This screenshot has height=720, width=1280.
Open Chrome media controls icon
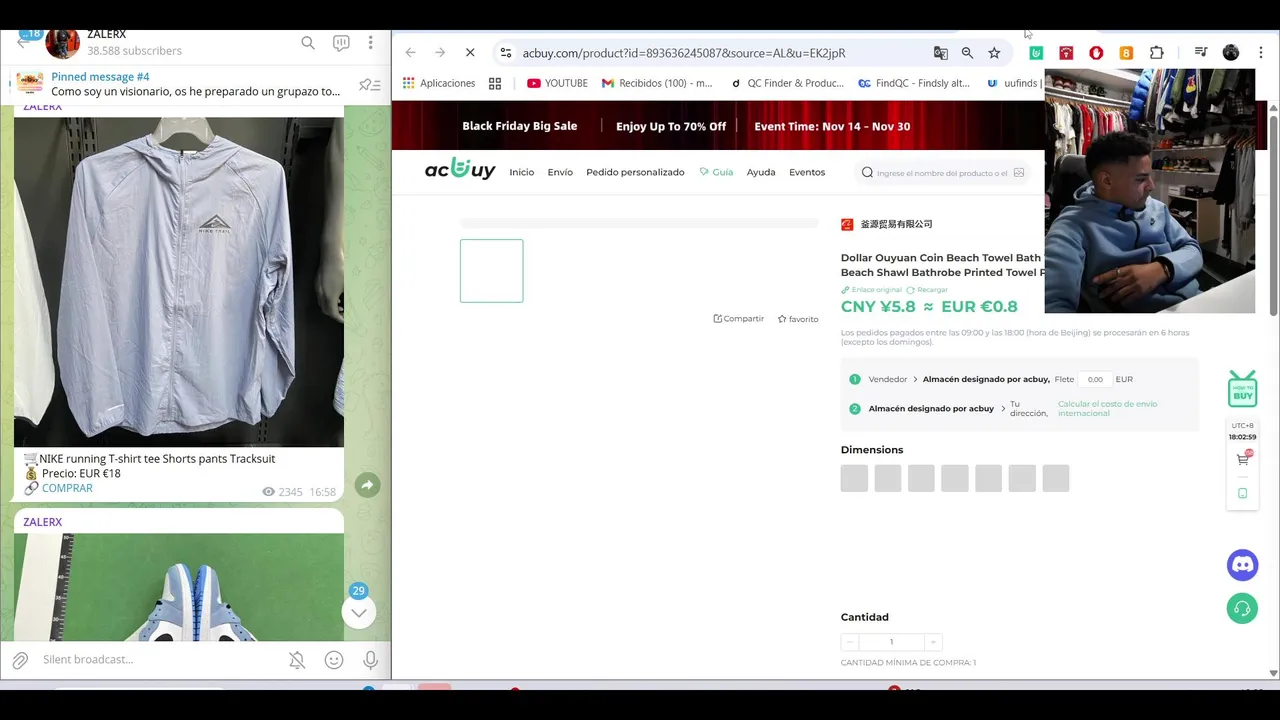(x=1201, y=53)
